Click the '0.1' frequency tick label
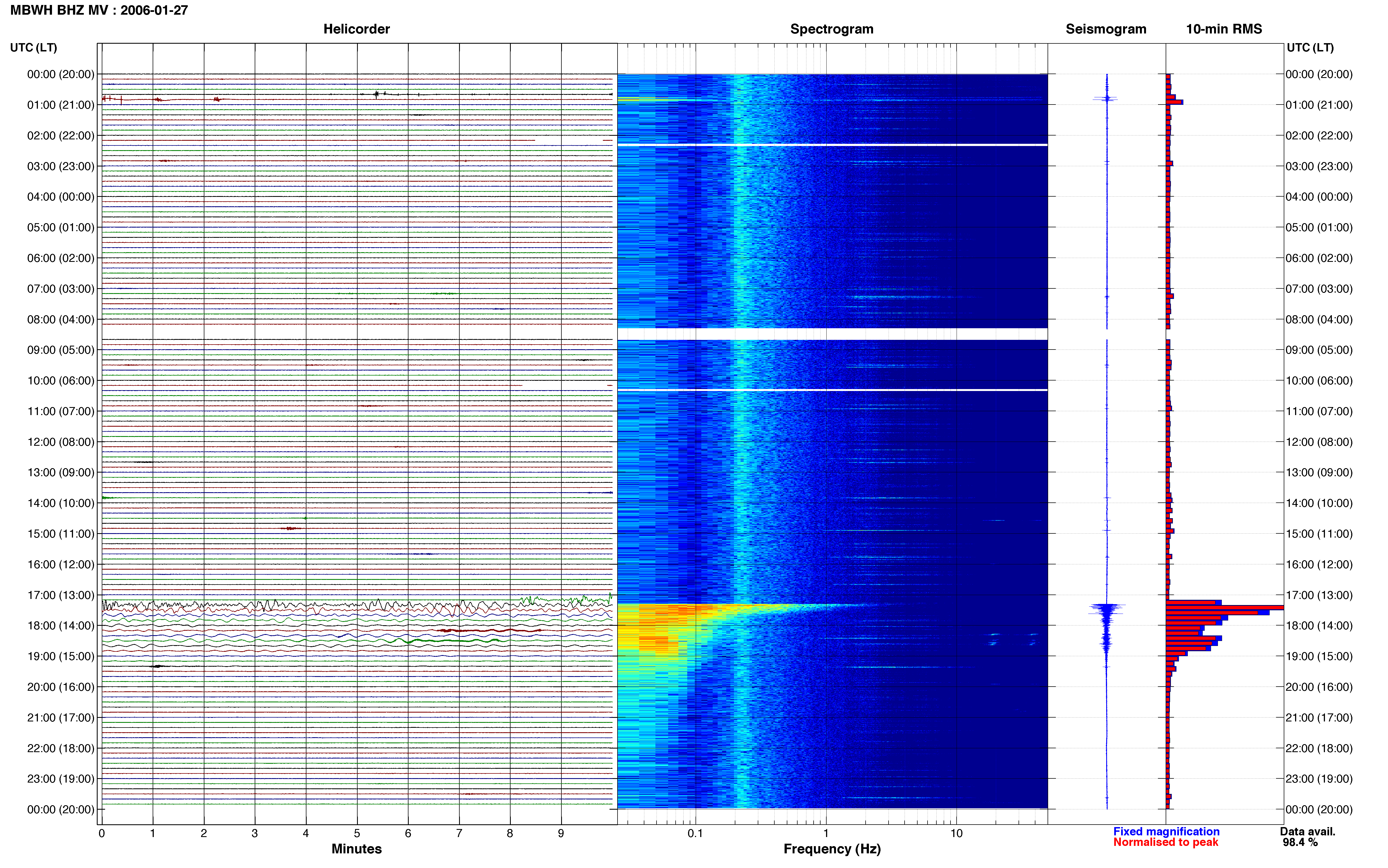This screenshot has height=868, width=1388. pos(695,833)
